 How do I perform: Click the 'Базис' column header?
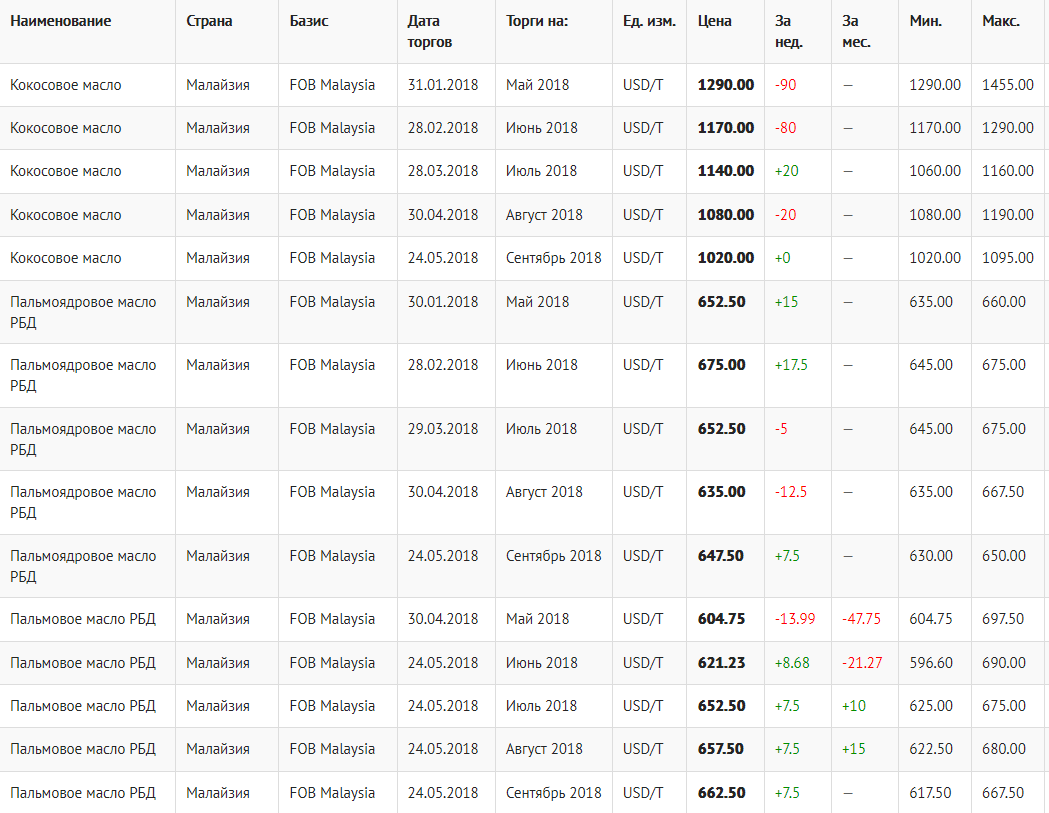(308, 21)
